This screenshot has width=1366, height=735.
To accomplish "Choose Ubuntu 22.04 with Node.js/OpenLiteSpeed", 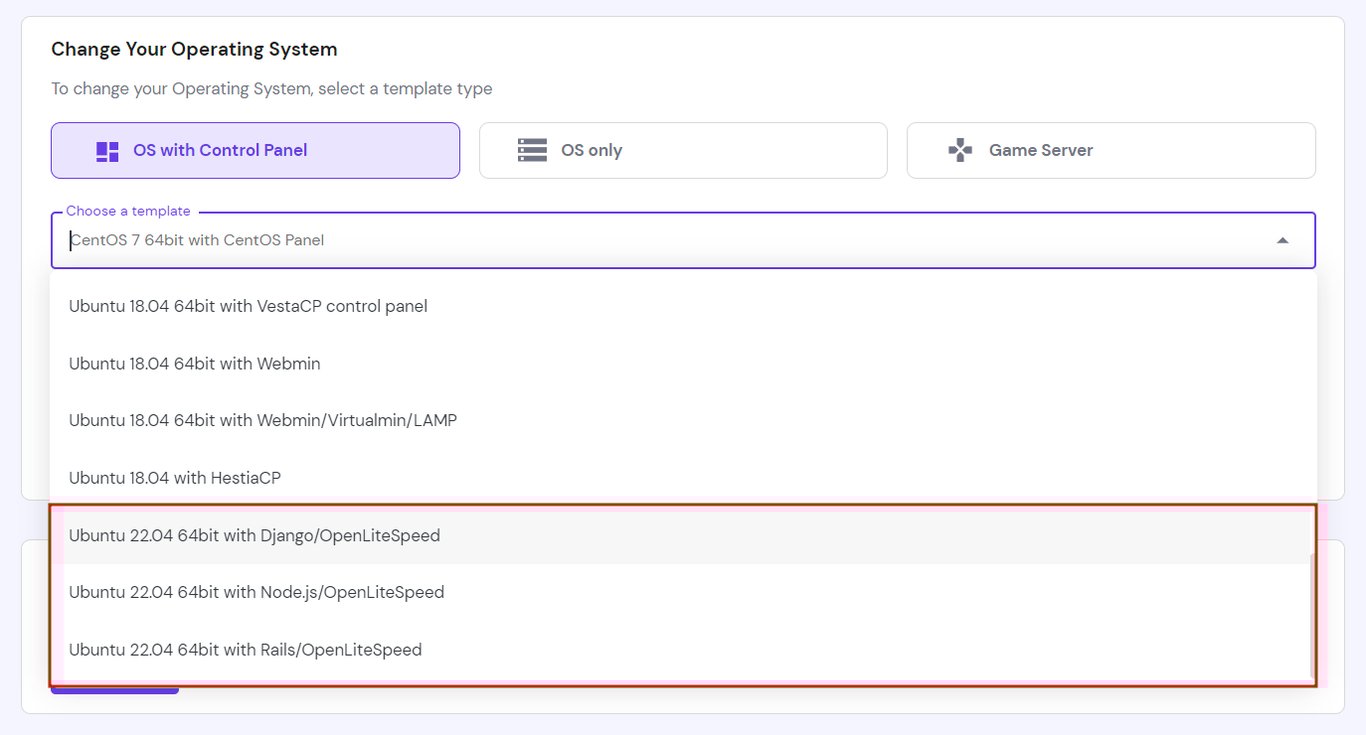I will (256, 592).
